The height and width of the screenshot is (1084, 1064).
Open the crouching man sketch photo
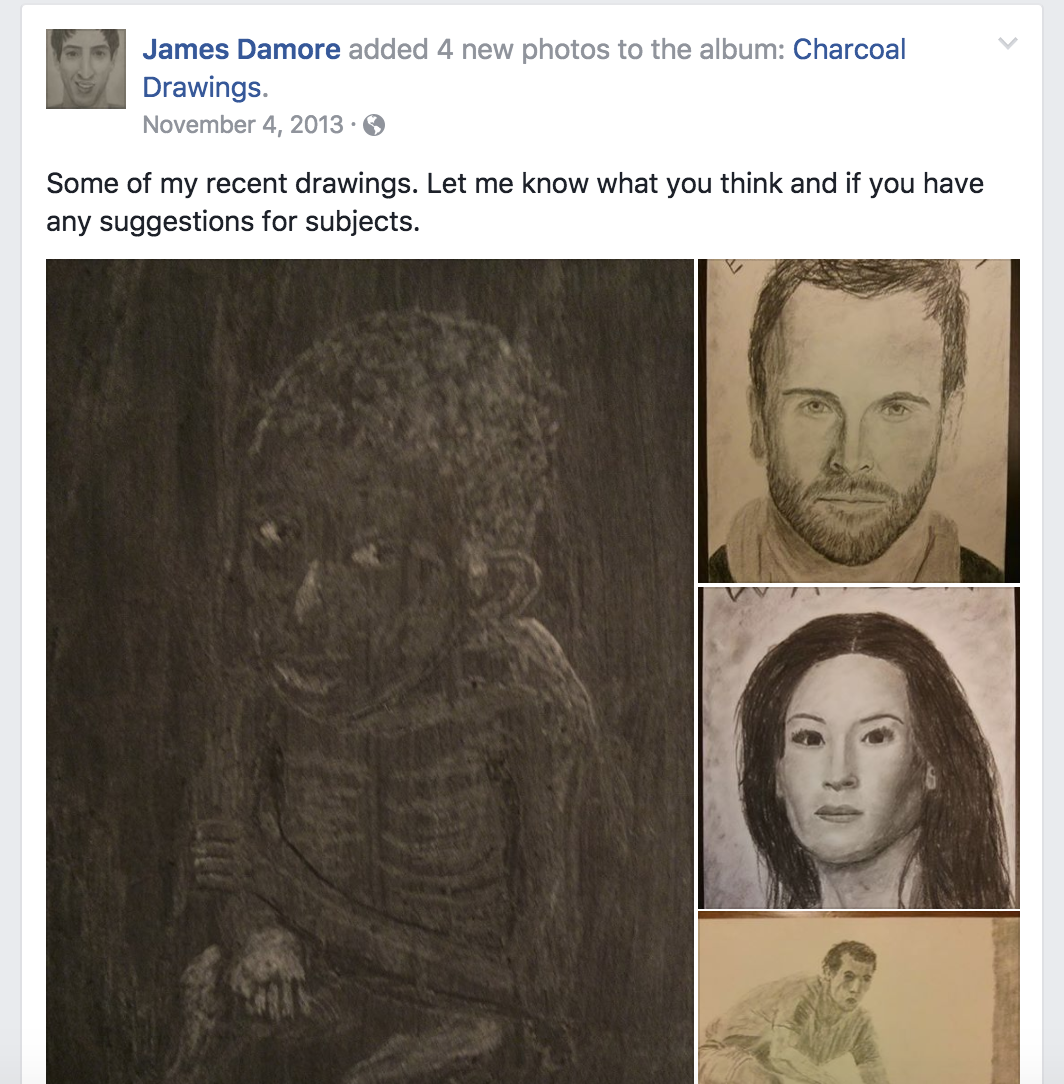[859, 998]
